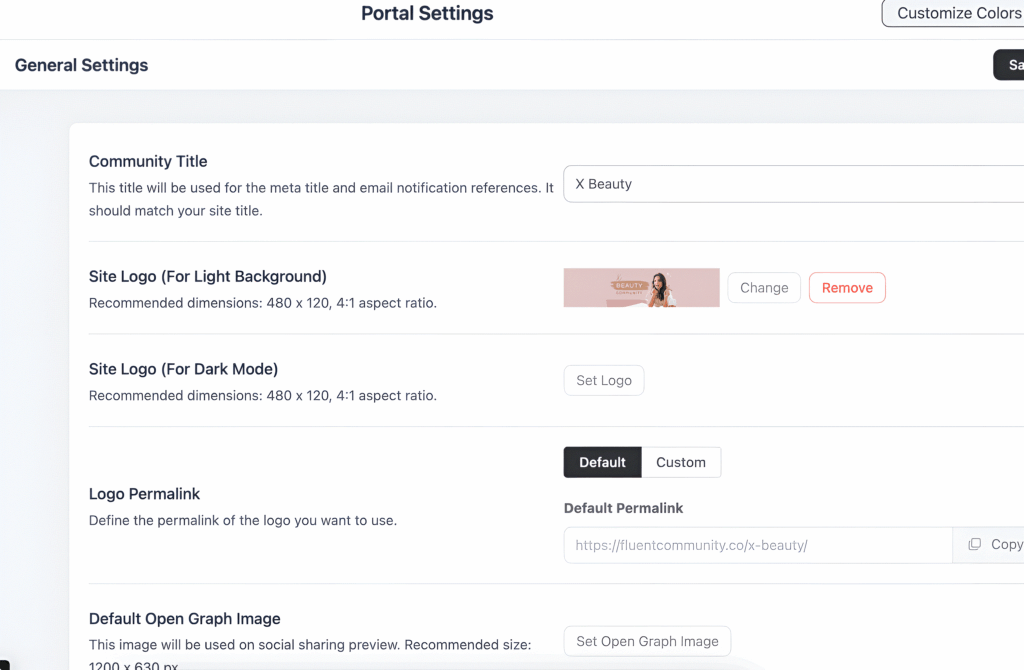The width and height of the screenshot is (1024, 670).
Task: Click the copy icon beside the permalink
Action: tap(975, 545)
